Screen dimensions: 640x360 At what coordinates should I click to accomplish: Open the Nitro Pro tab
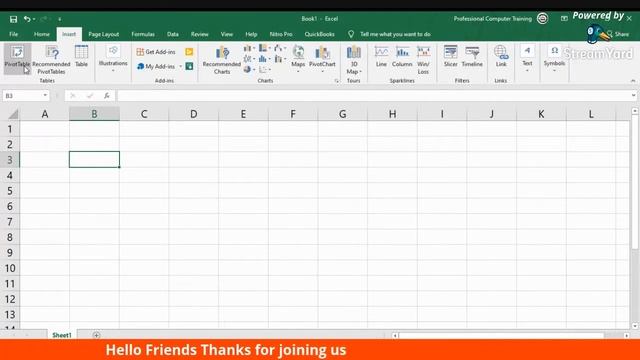tap(281, 34)
